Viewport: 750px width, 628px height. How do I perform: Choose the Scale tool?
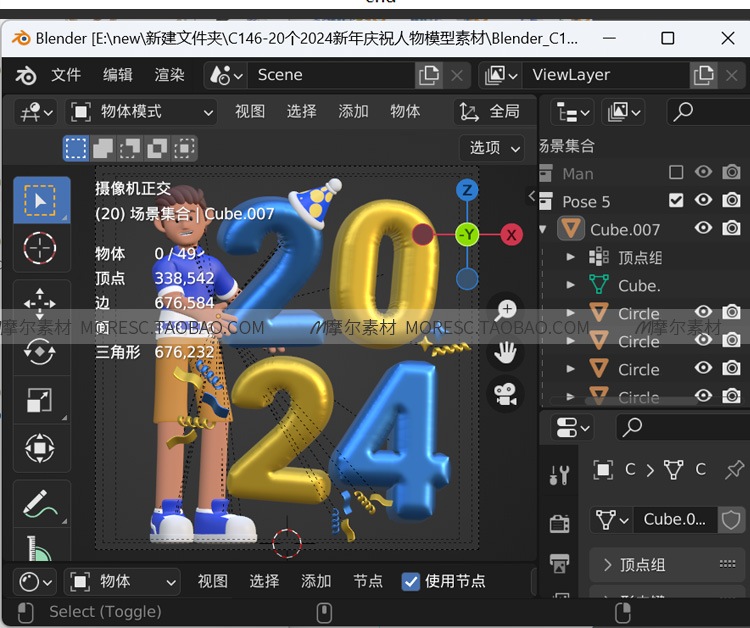tap(40, 400)
